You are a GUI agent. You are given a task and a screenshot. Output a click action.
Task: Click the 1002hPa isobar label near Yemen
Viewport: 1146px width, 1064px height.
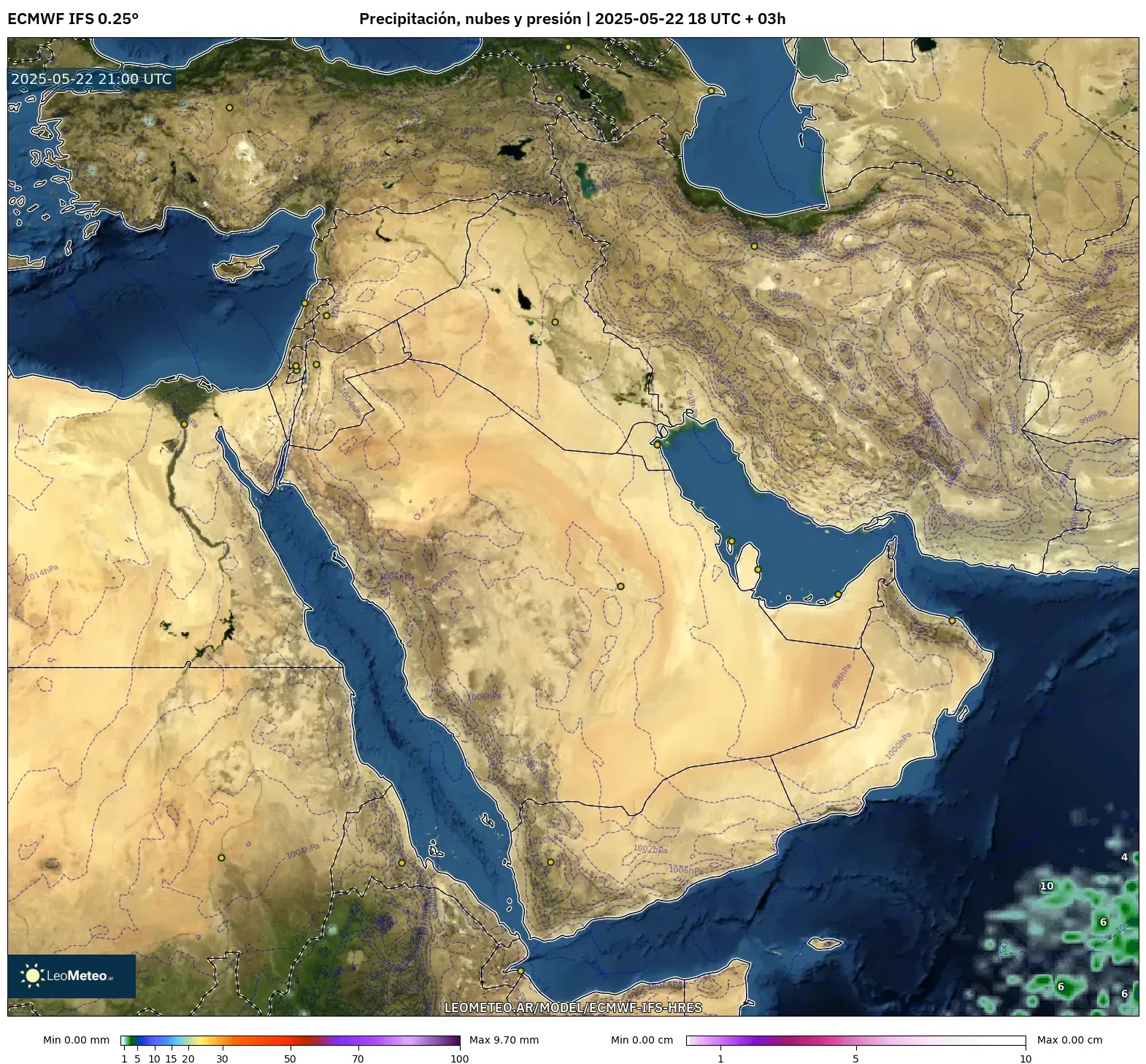[x=650, y=849]
